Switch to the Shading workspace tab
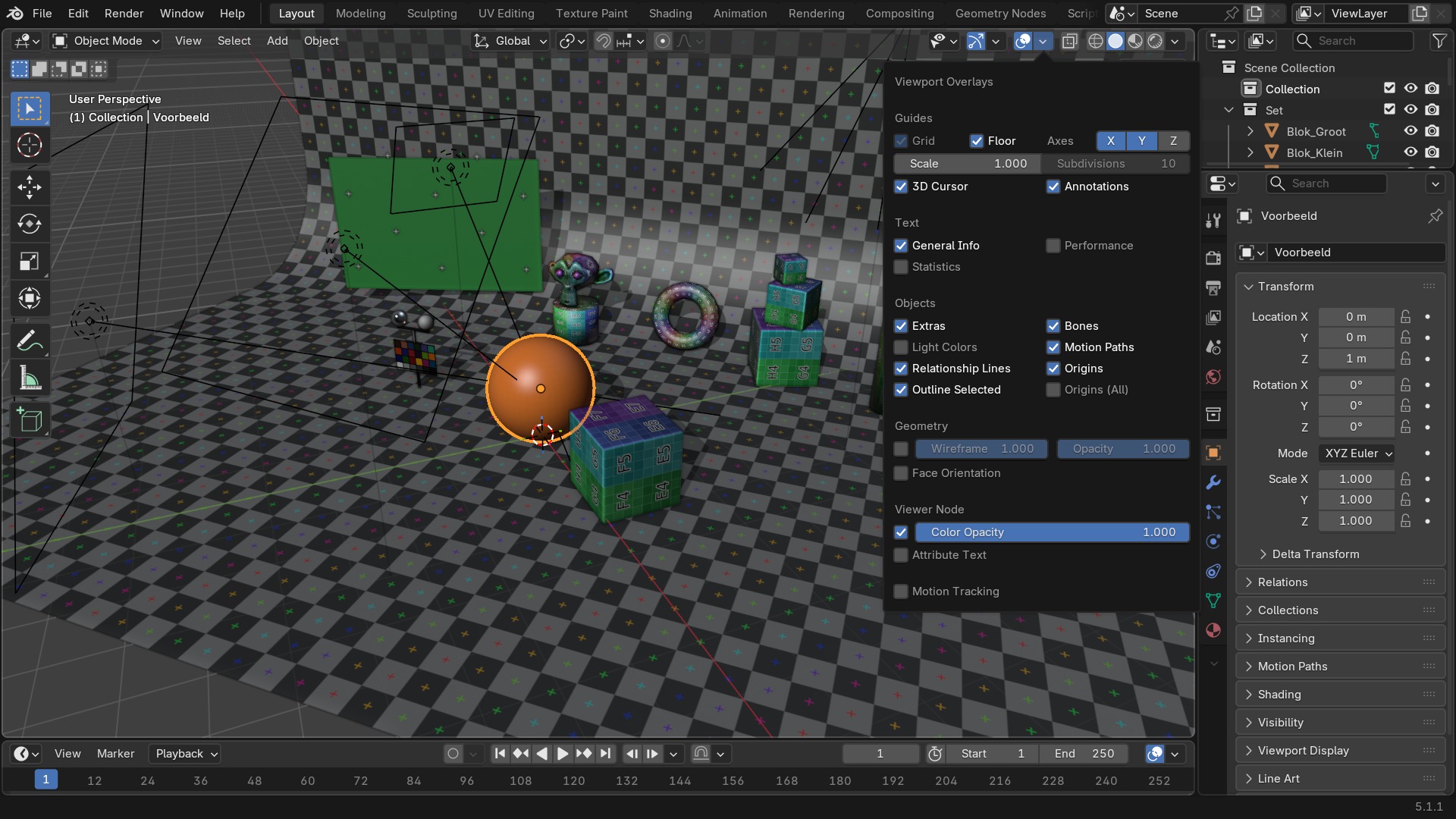 point(670,14)
